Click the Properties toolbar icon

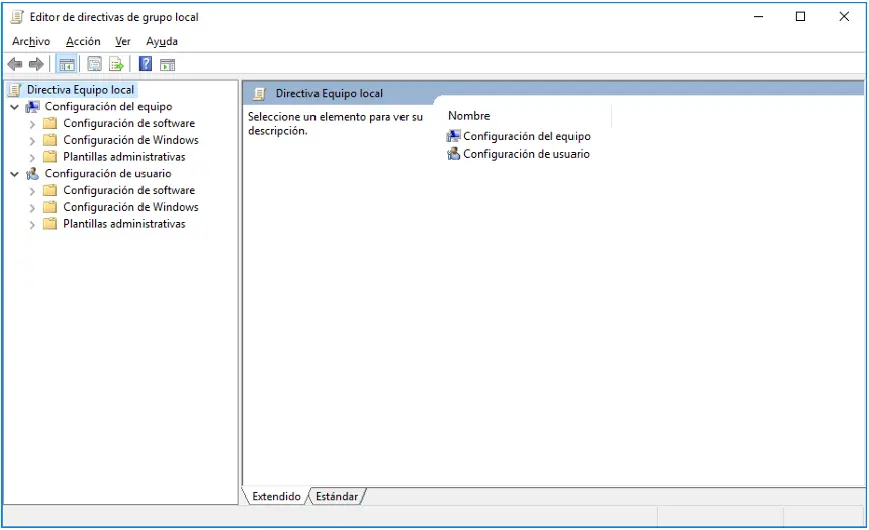click(x=95, y=64)
